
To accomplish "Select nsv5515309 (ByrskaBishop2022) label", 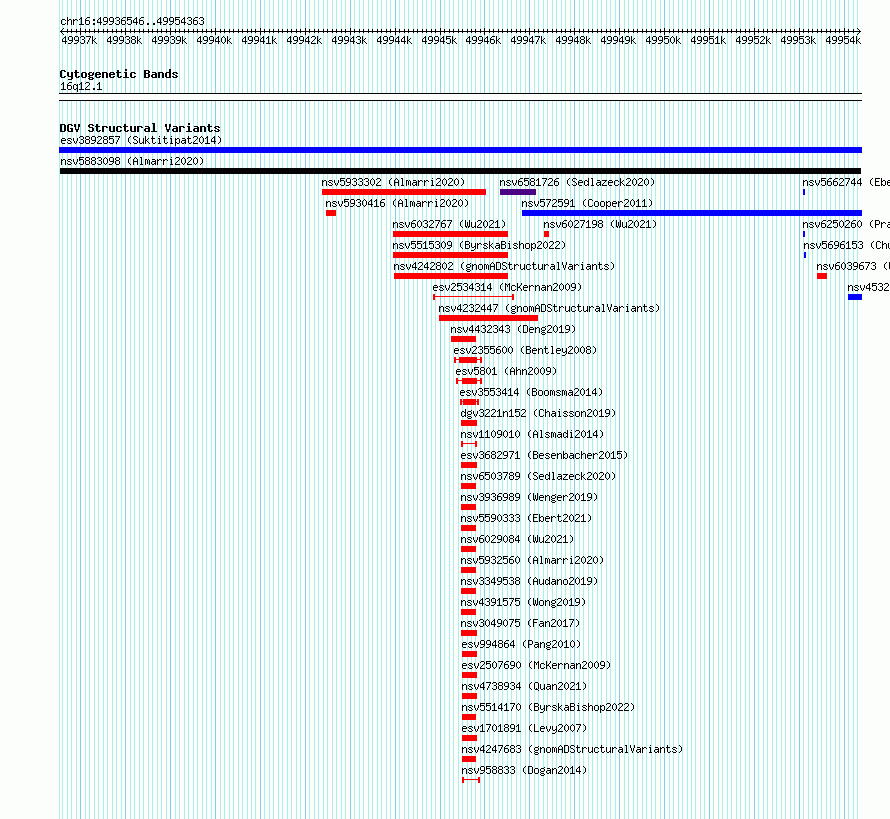I will [x=479, y=245].
